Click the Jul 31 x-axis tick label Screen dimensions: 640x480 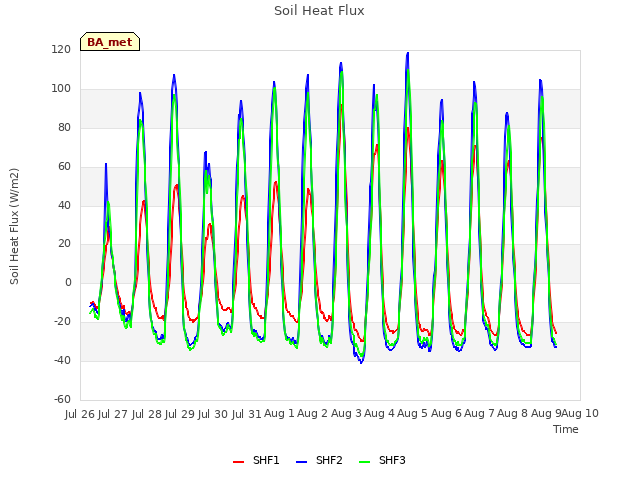(x=246, y=414)
